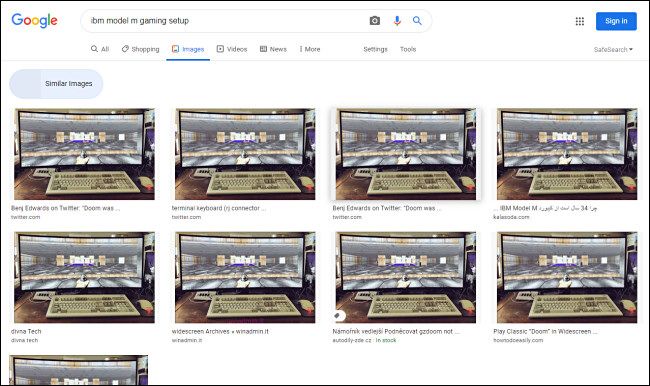Click the 'autodily-zde.cz · In stock' text
Viewport: 650px width, 386px height.
pos(364,340)
